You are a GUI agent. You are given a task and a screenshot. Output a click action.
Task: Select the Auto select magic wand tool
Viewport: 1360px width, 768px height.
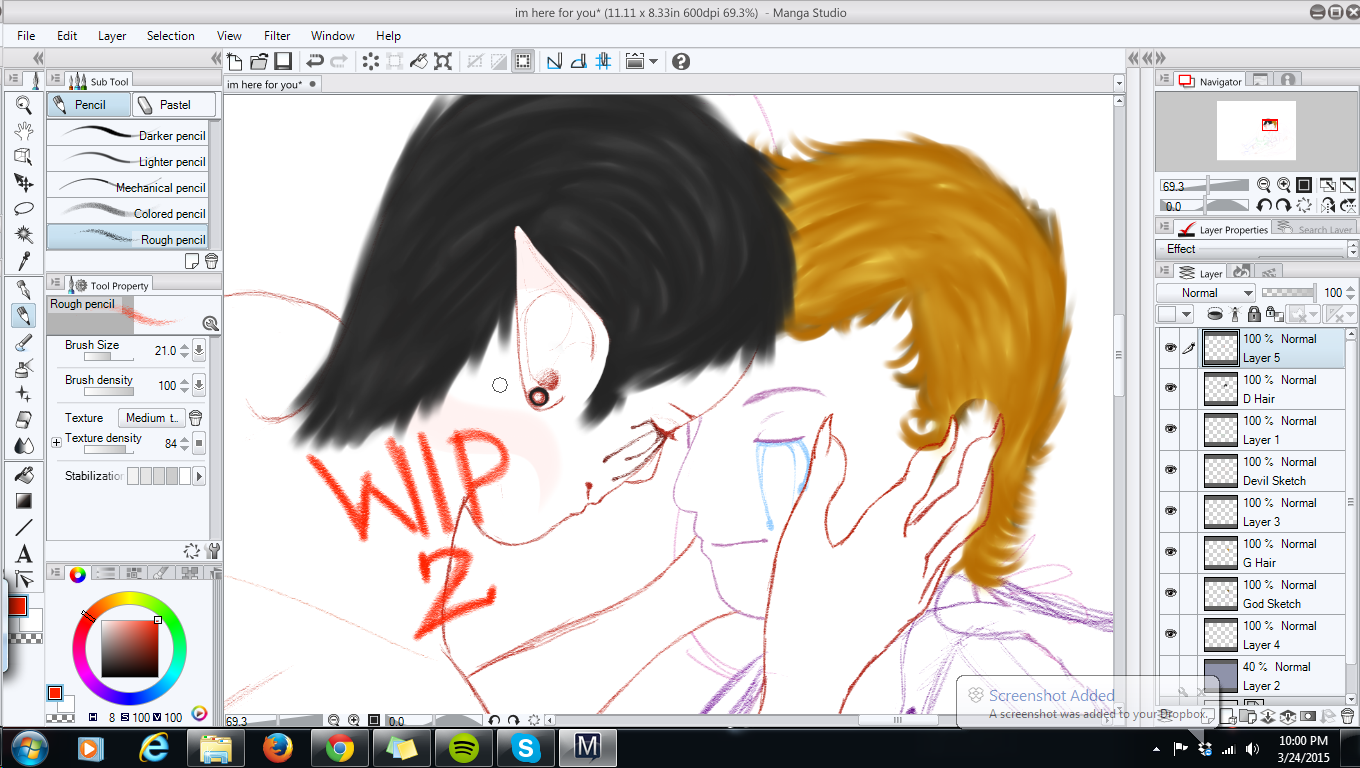[x=24, y=234]
